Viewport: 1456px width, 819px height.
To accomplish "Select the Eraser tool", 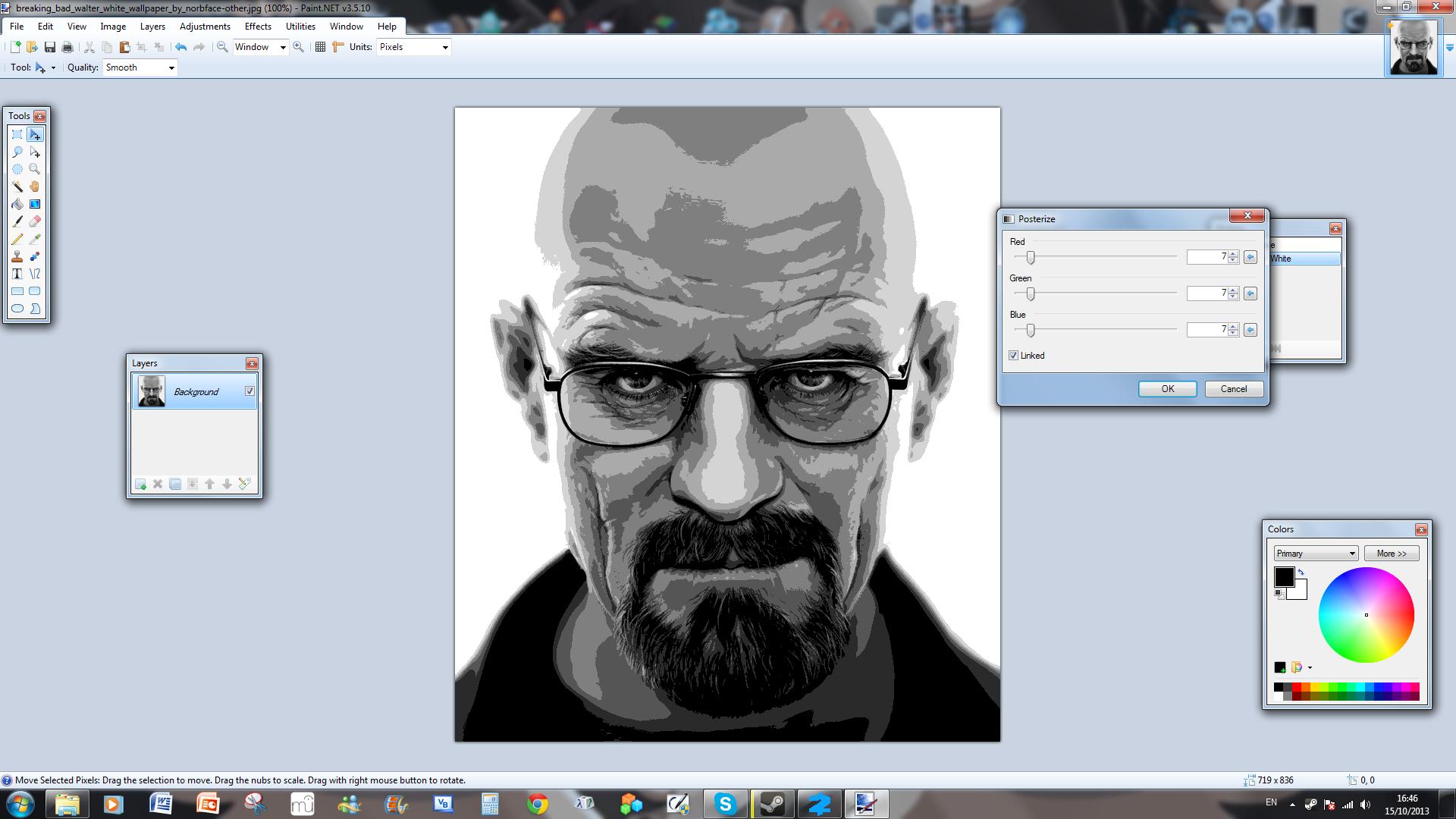I will click(35, 221).
